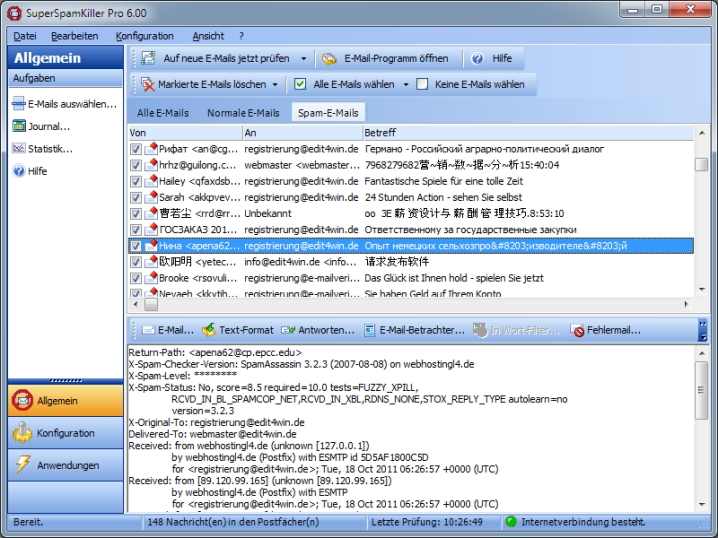
Task: Open Statistik in the sidebar
Action: [50, 149]
